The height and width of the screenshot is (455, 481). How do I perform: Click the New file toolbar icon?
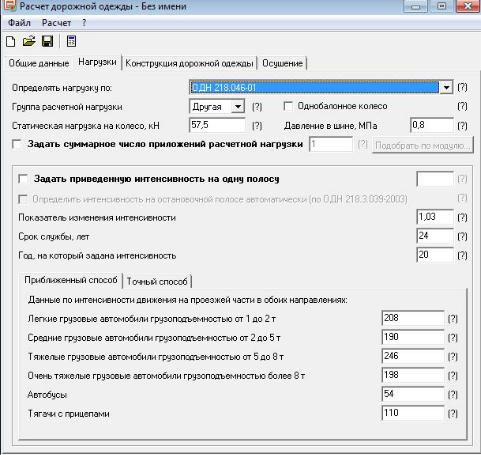[11, 42]
